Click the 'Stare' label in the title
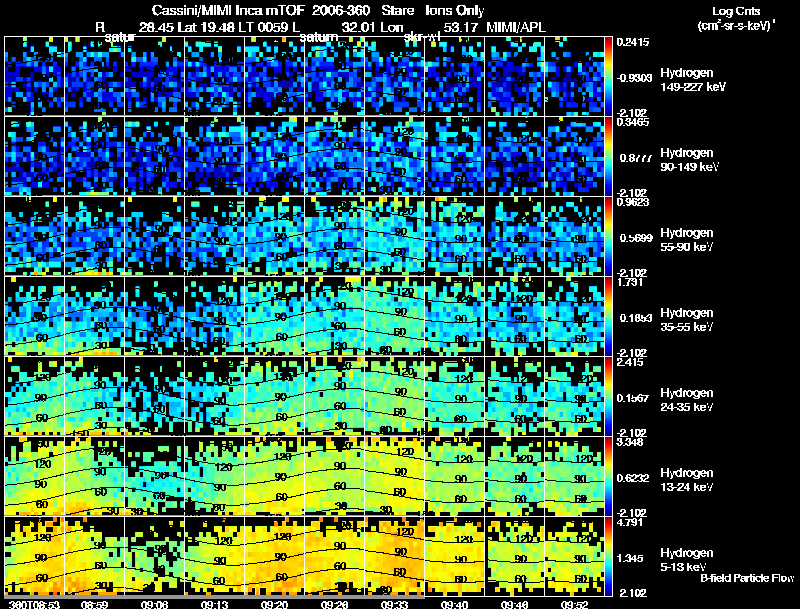800x609 pixels. pos(397,11)
